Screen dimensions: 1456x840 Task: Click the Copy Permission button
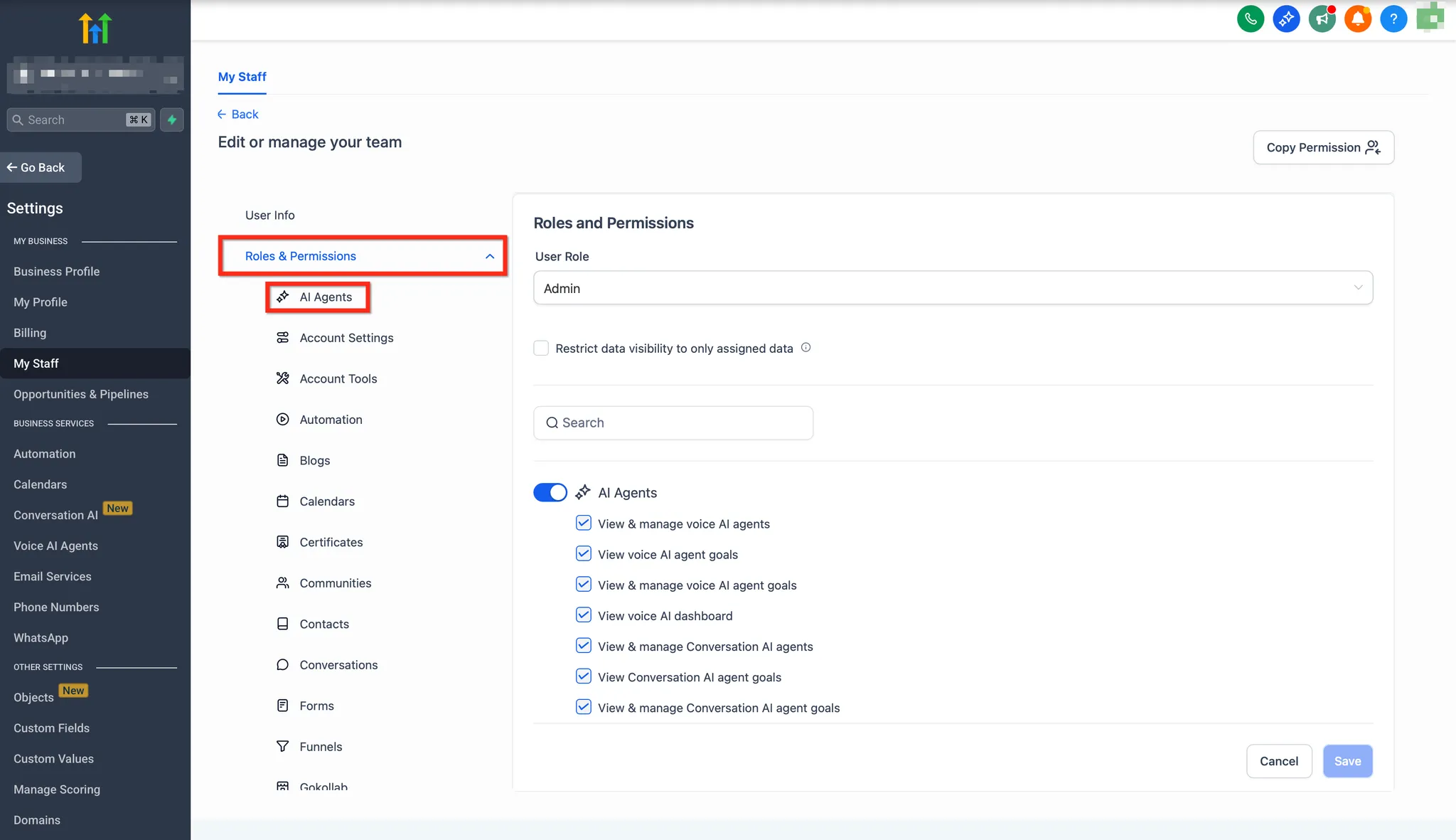(1322, 147)
